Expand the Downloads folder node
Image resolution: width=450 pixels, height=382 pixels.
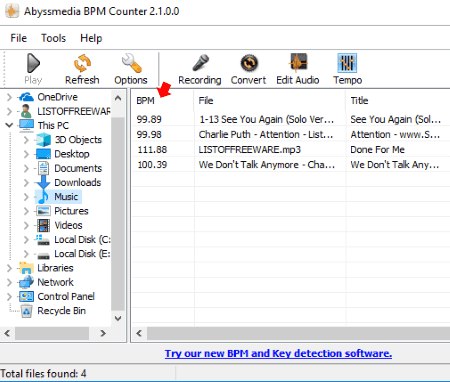click(26, 183)
